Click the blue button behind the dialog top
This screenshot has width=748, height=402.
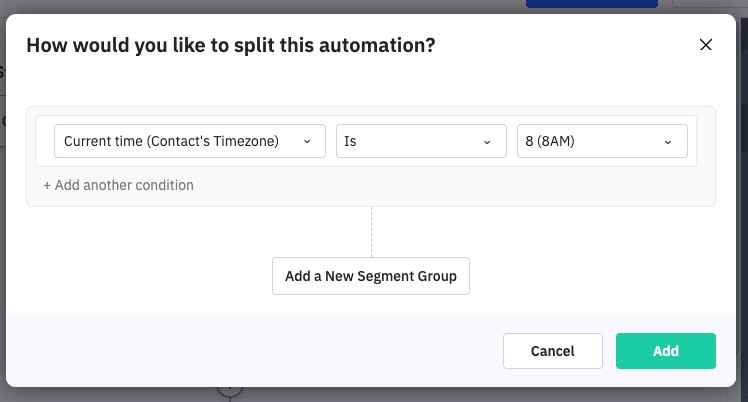click(591, 4)
